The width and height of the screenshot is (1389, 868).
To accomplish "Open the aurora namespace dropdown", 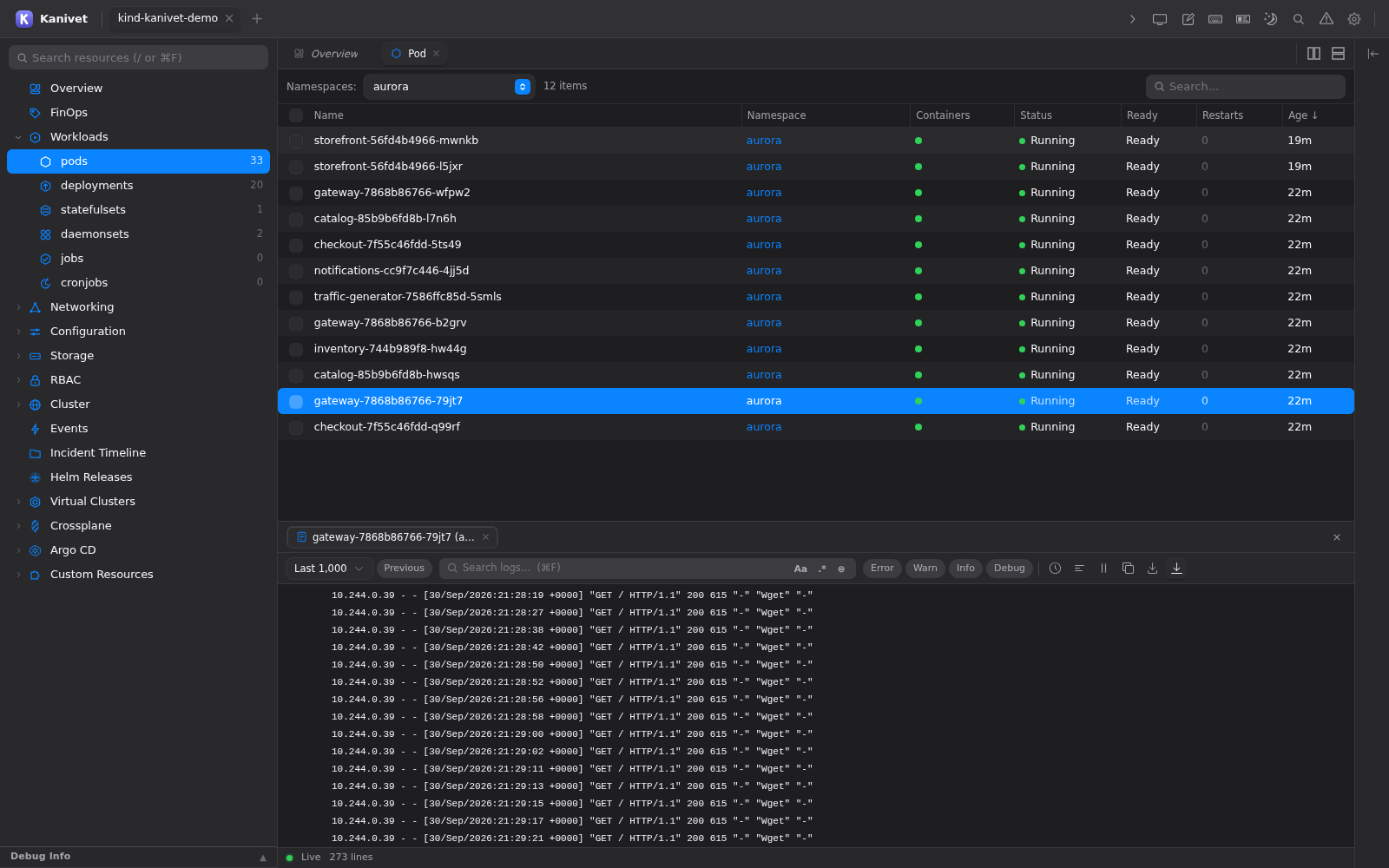I will (449, 87).
